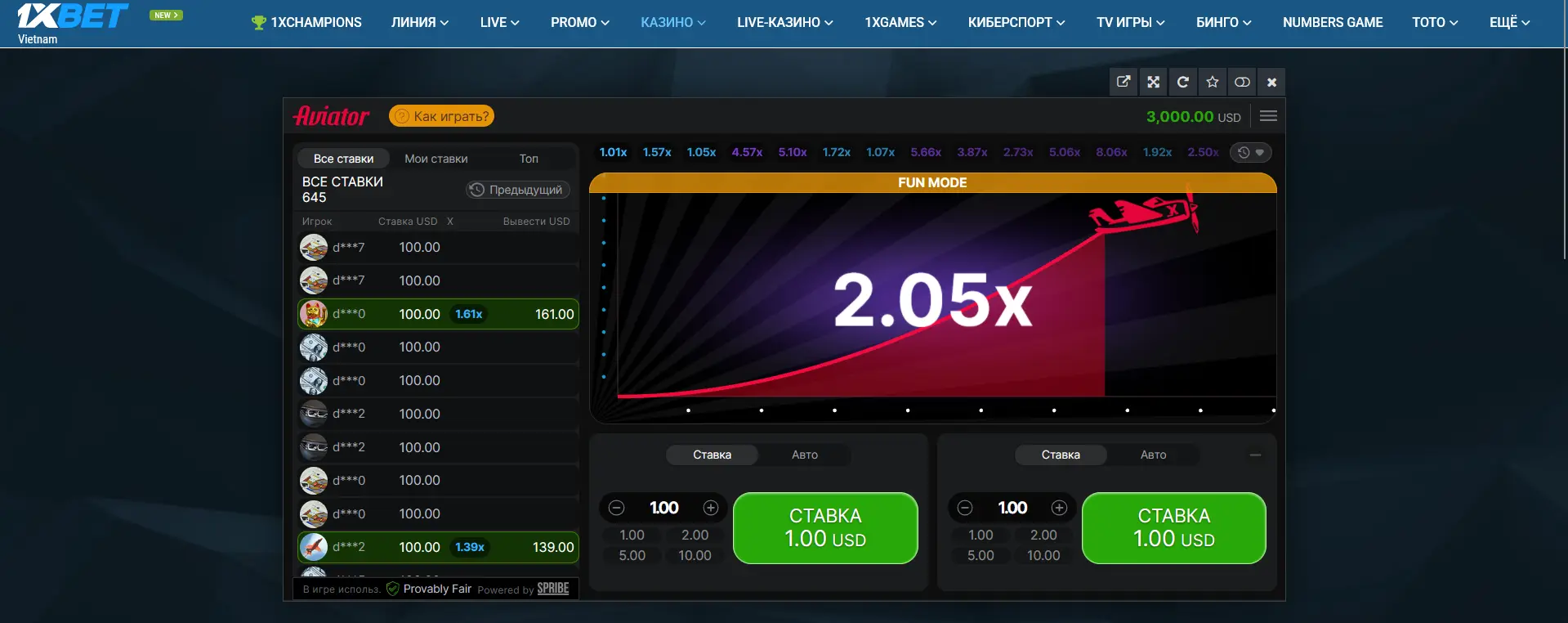Click 8.06x in multiplier history

point(1111,152)
